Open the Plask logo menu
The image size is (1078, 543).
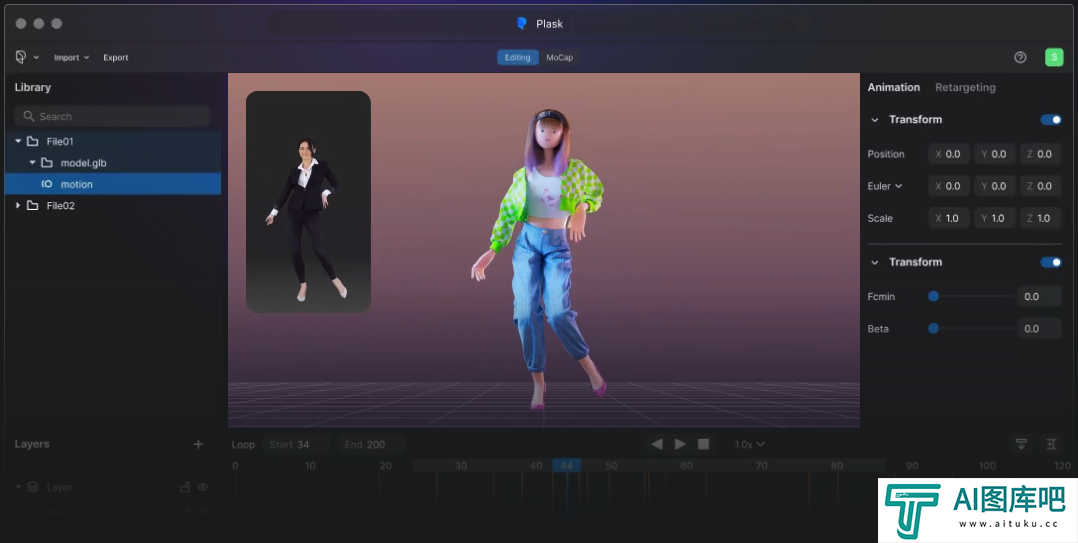[x=26, y=58]
